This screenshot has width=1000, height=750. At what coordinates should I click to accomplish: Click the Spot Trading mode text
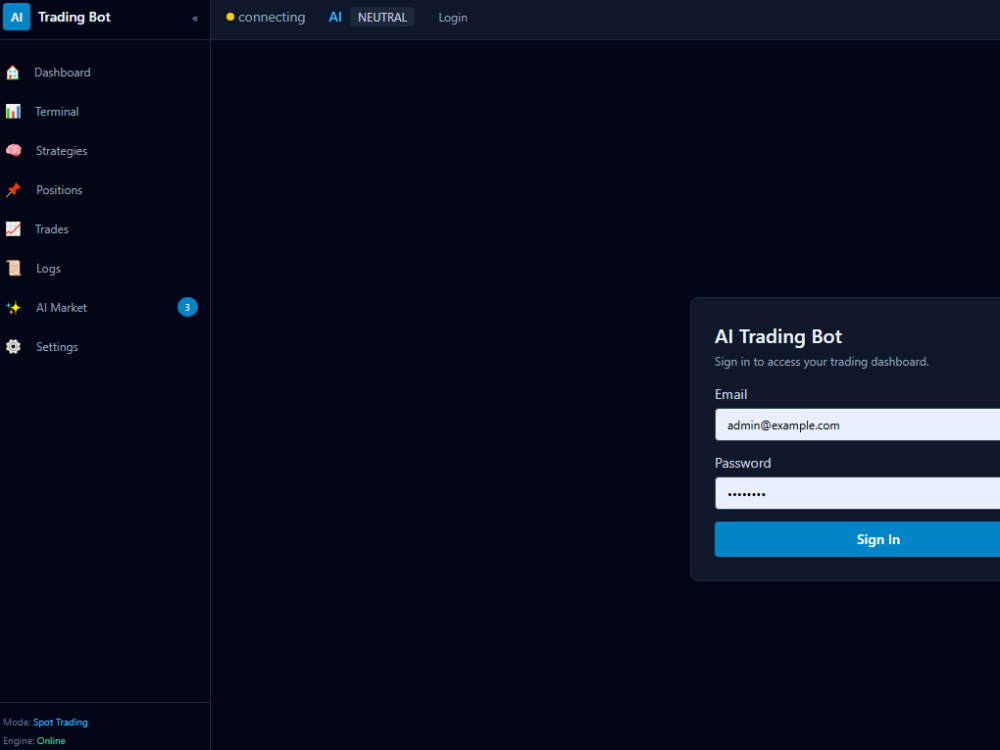(61, 723)
